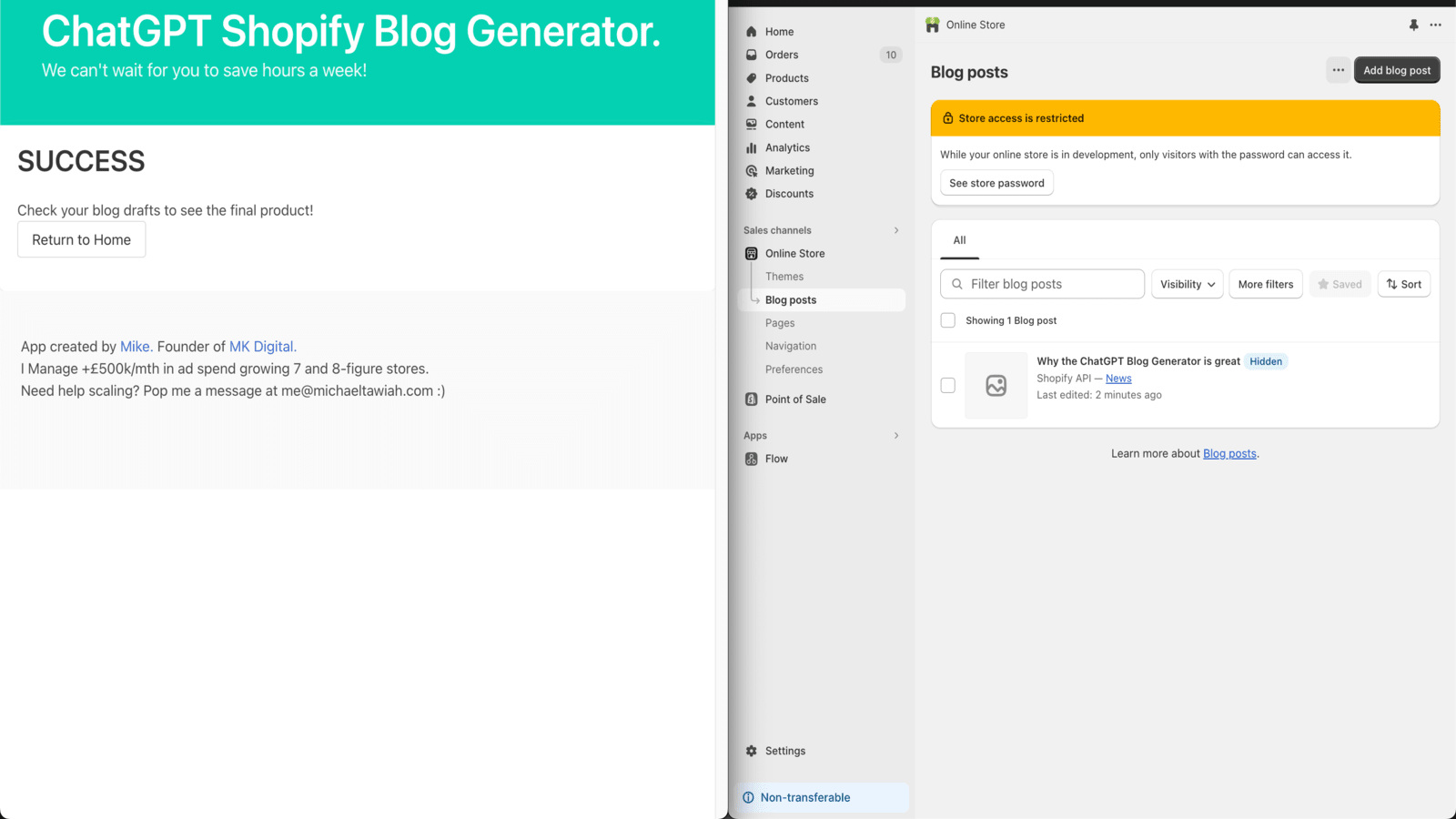Open the 'Blog posts' learn more link
The image size is (1456, 819).
(x=1229, y=453)
